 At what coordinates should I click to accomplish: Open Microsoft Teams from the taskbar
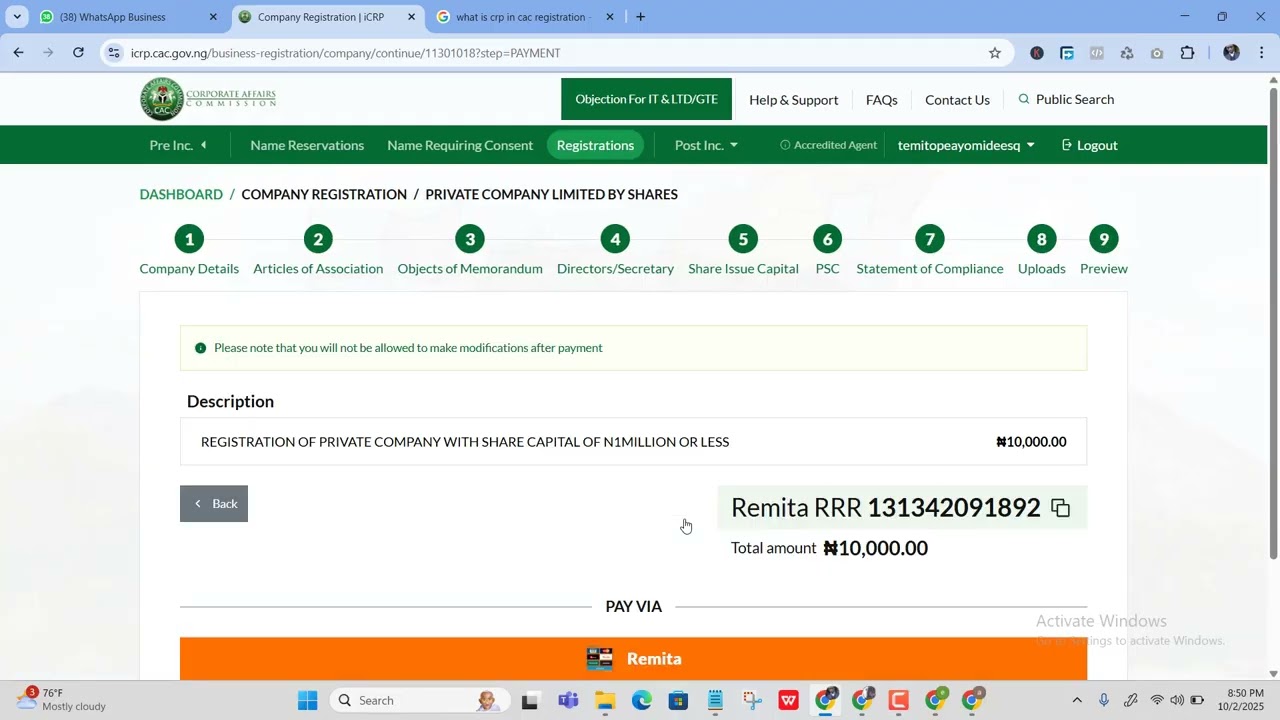pyautogui.click(x=568, y=700)
